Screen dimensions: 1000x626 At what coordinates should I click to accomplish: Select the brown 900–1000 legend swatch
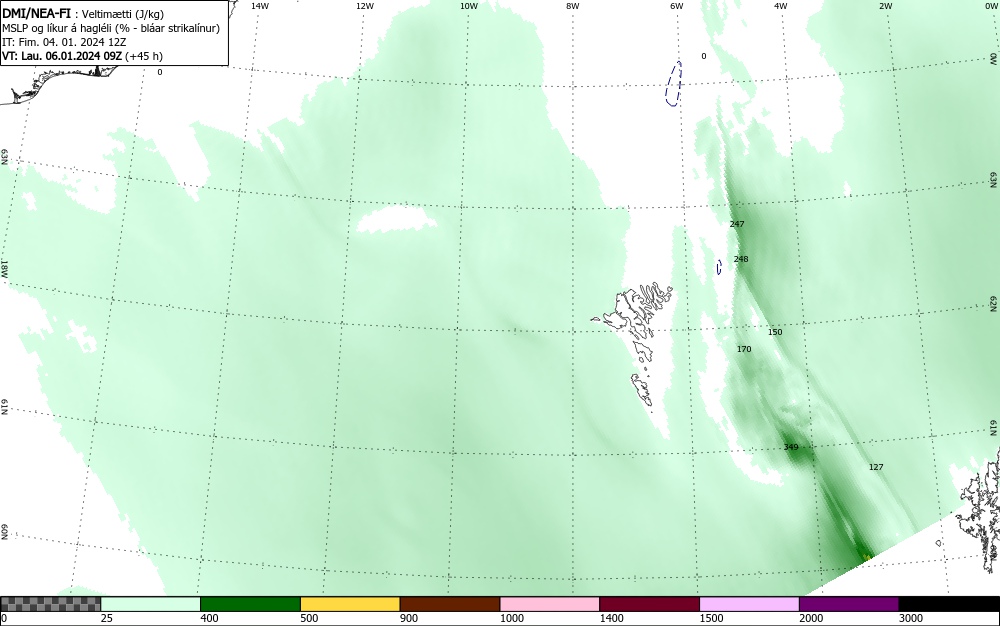point(450,604)
